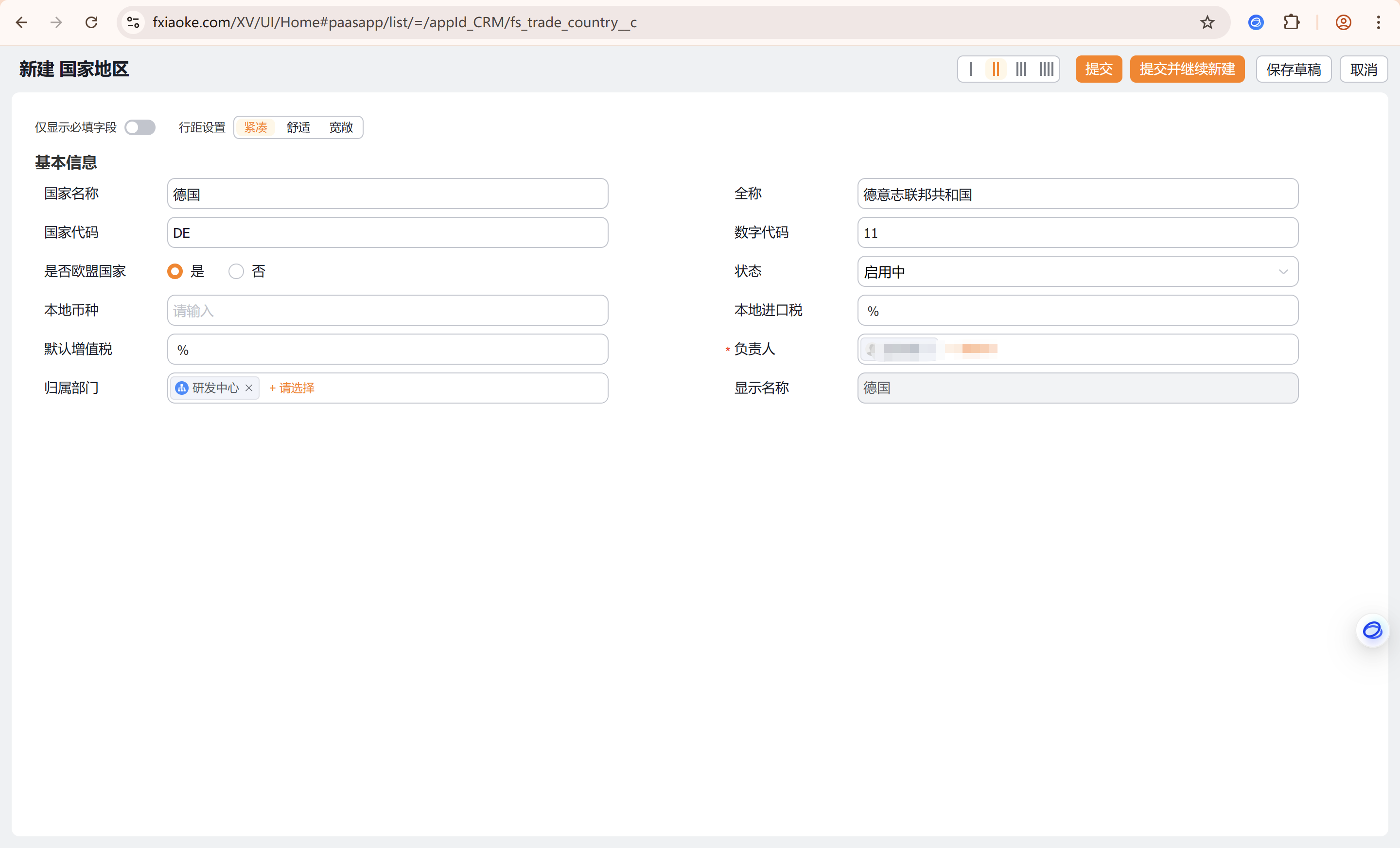This screenshot has width=1400, height=848.
Task: Switch row spacing to 舒适
Action: click(x=298, y=127)
